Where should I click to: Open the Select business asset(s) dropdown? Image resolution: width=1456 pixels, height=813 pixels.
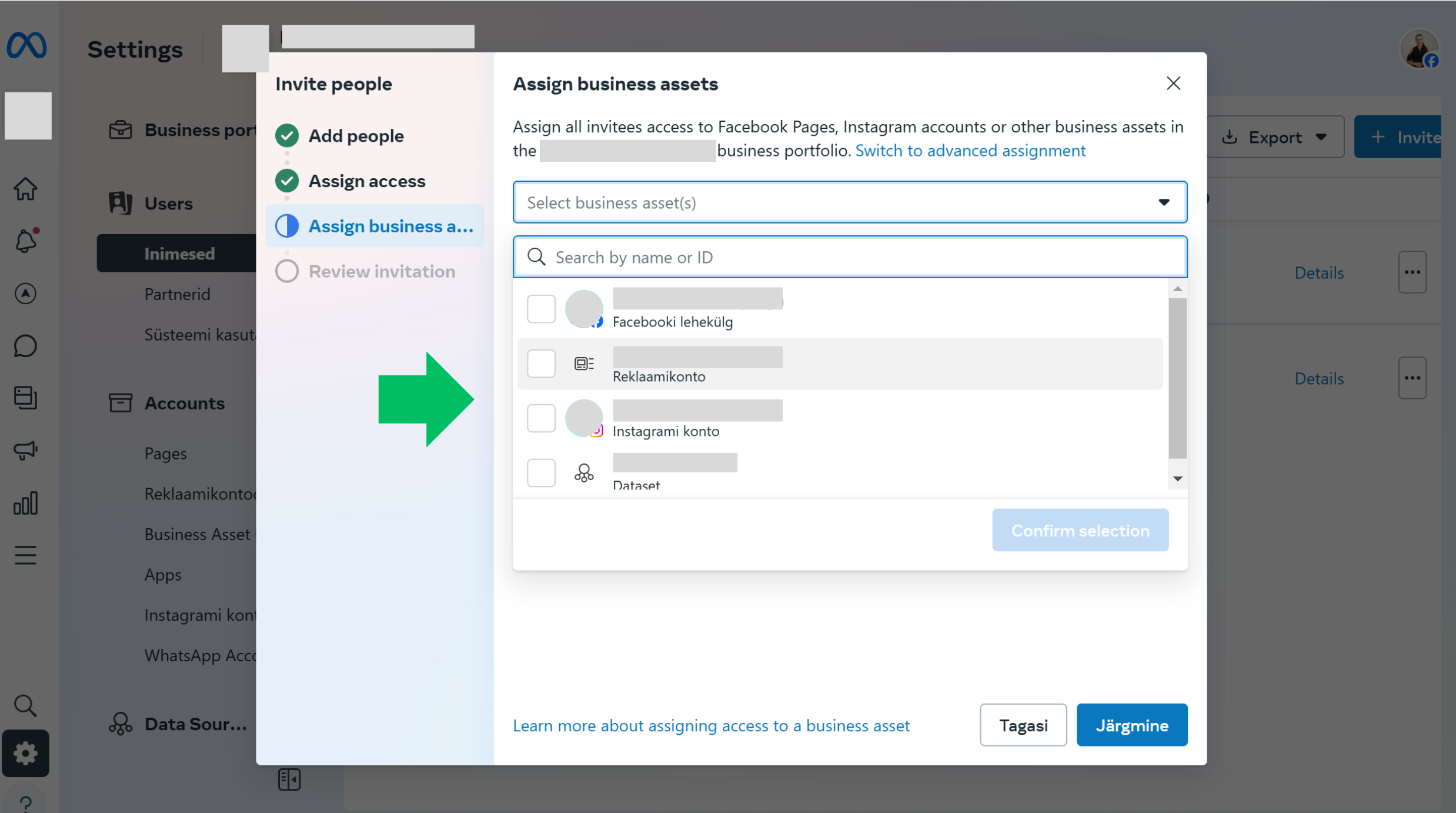(x=849, y=202)
